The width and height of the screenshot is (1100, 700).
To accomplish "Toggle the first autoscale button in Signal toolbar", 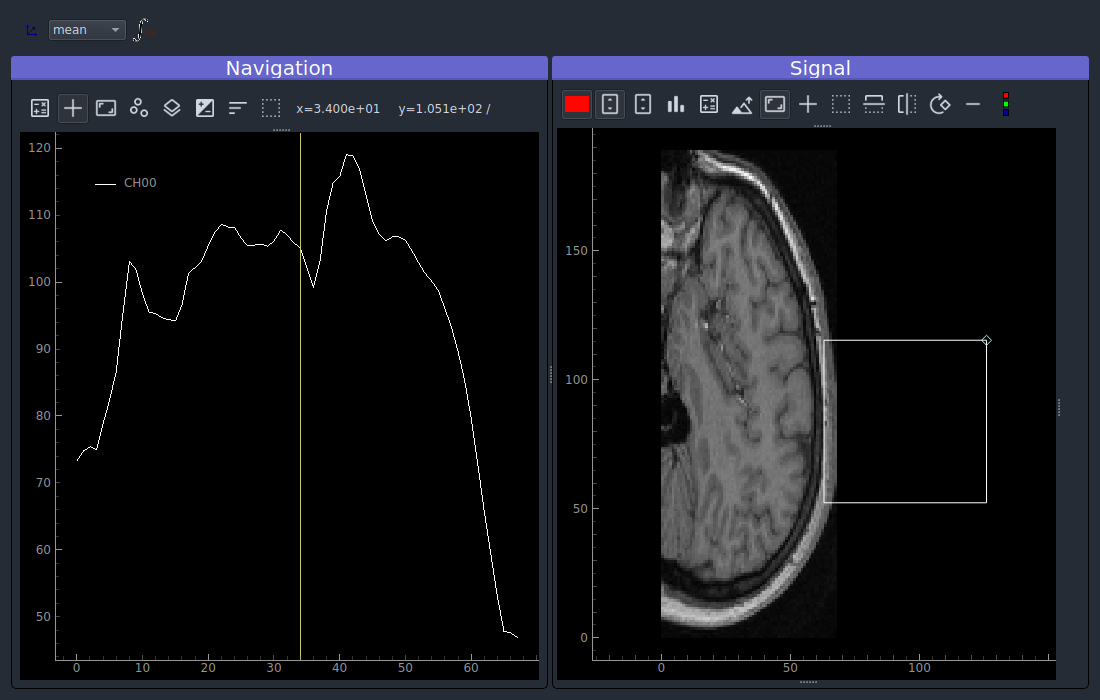I will (x=610, y=105).
